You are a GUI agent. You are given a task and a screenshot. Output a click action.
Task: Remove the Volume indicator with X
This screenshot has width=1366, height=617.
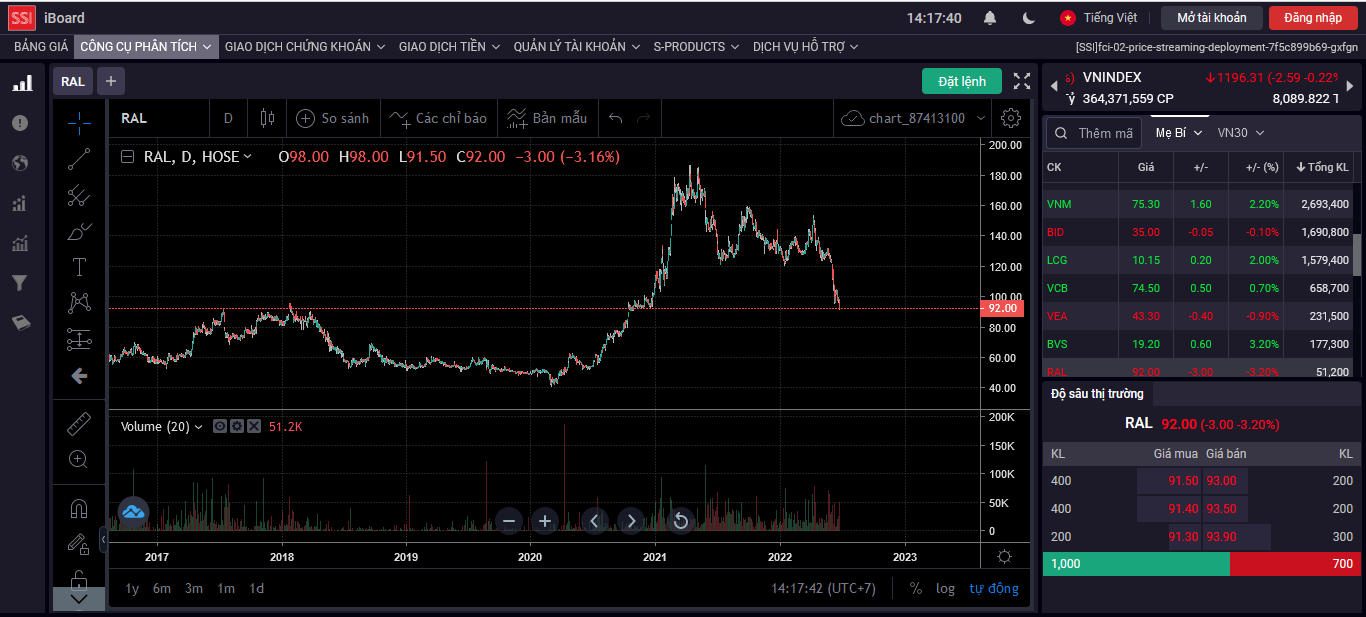(254, 427)
